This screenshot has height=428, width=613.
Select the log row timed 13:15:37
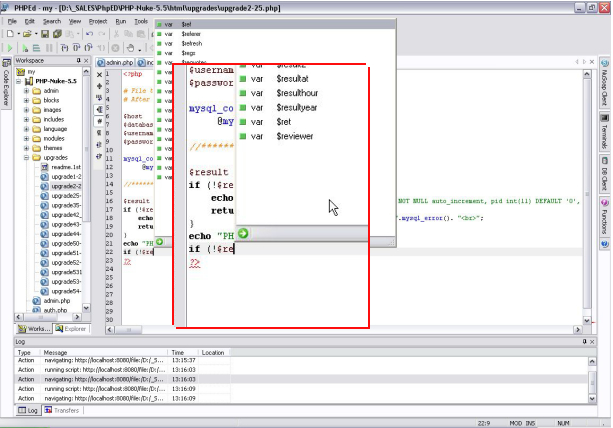[301, 360]
